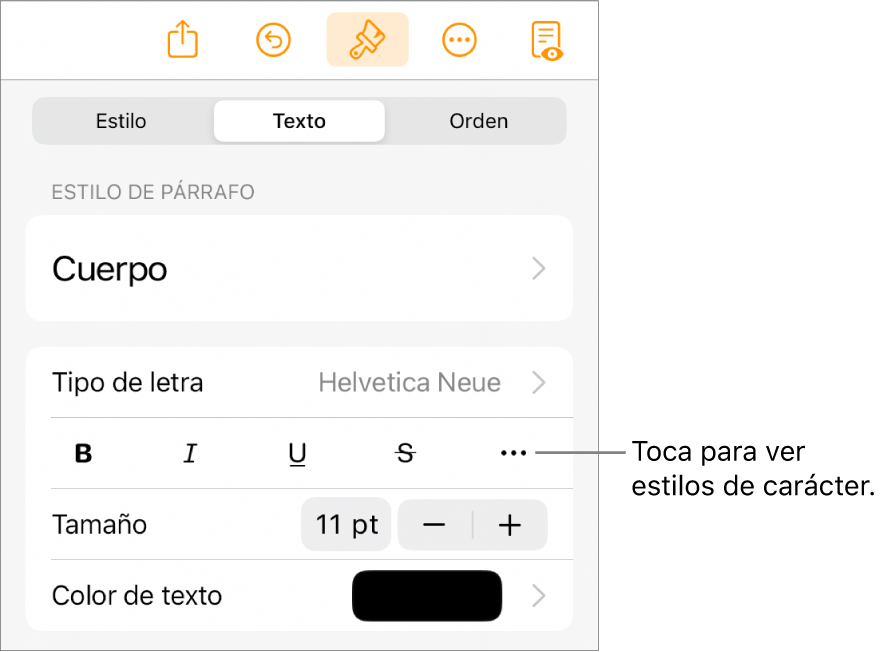This screenshot has height=652, width=886.
Task: Toggle Underline text formatting
Action: click(x=297, y=454)
